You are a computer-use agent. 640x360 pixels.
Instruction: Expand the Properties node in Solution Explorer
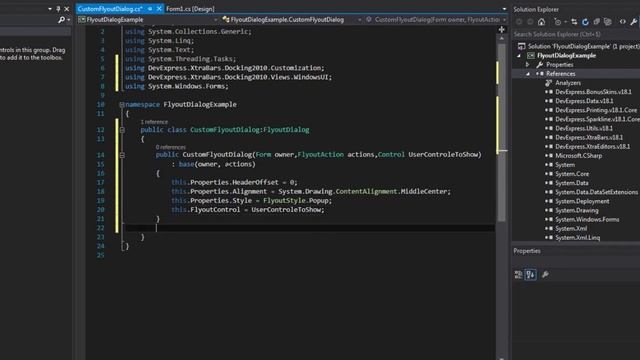click(x=527, y=64)
